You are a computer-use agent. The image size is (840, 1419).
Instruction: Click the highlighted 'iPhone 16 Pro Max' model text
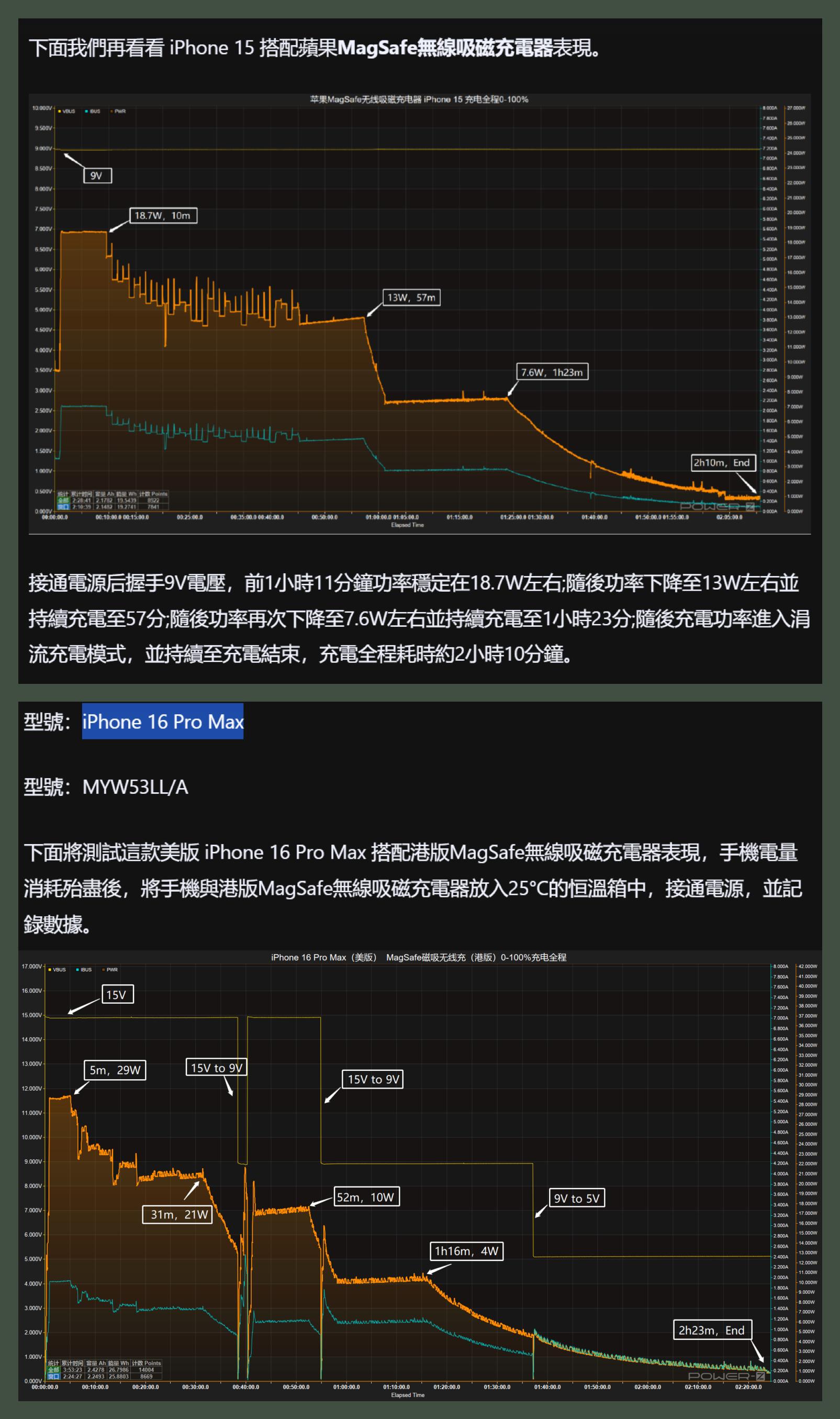pos(162,722)
